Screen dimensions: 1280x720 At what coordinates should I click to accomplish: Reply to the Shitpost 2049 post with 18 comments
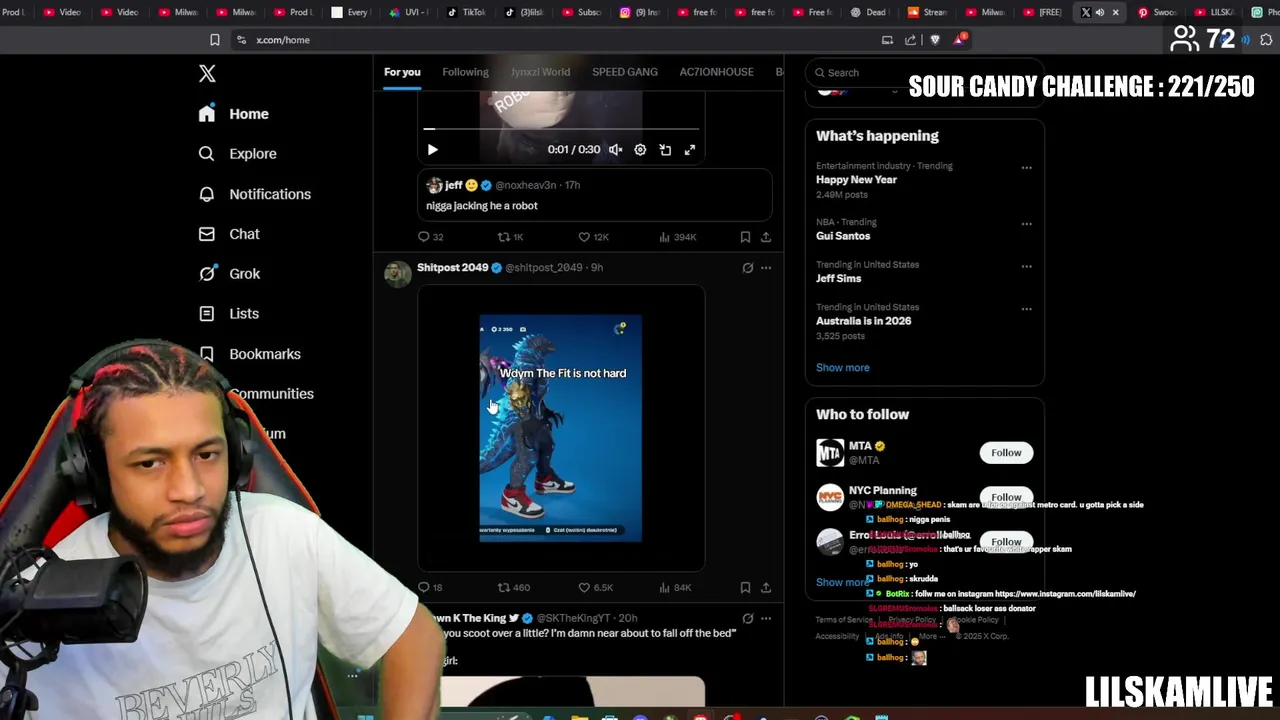point(430,588)
